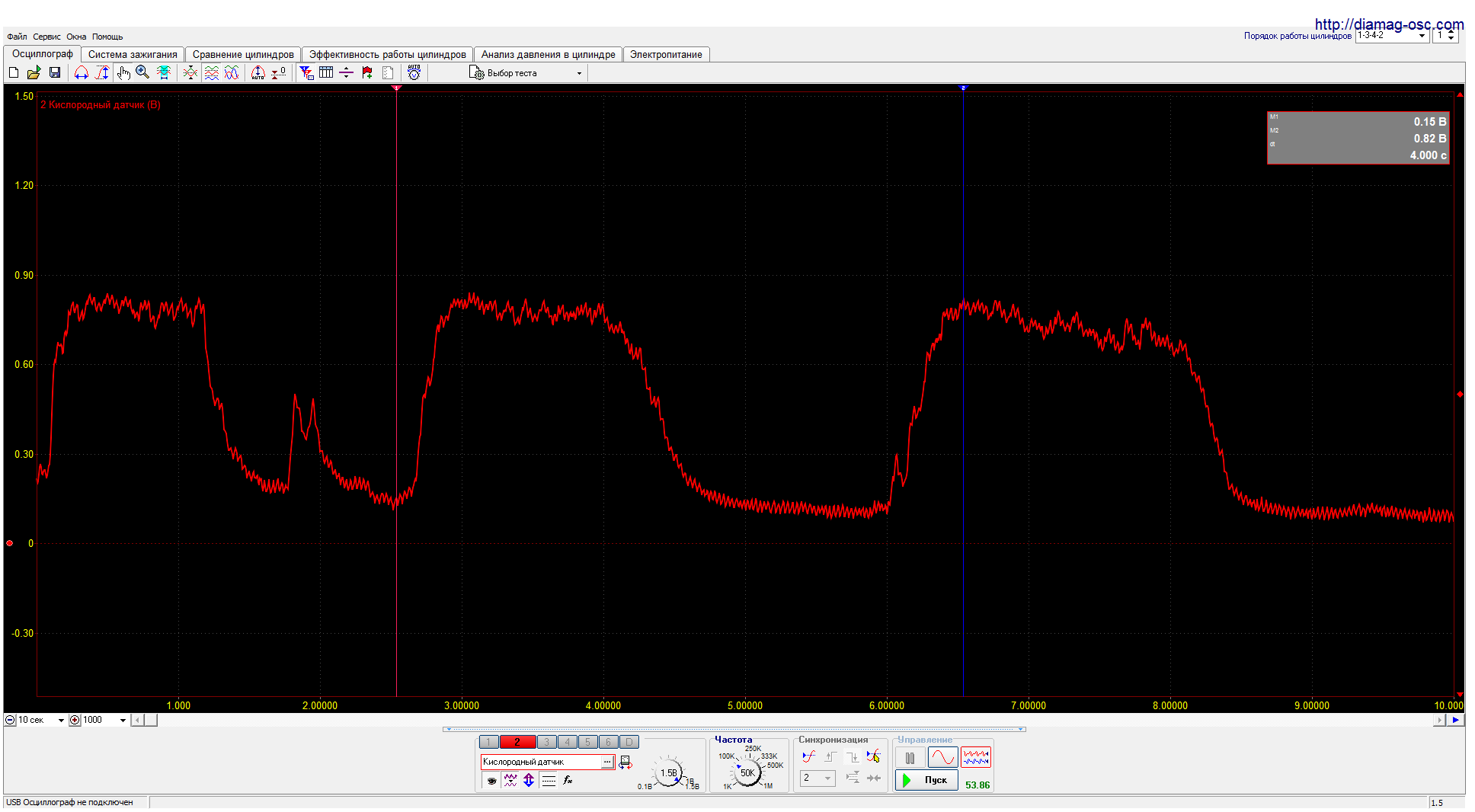The image size is (1475, 812).
Task: Open the Файл menu
Action: [x=17, y=37]
